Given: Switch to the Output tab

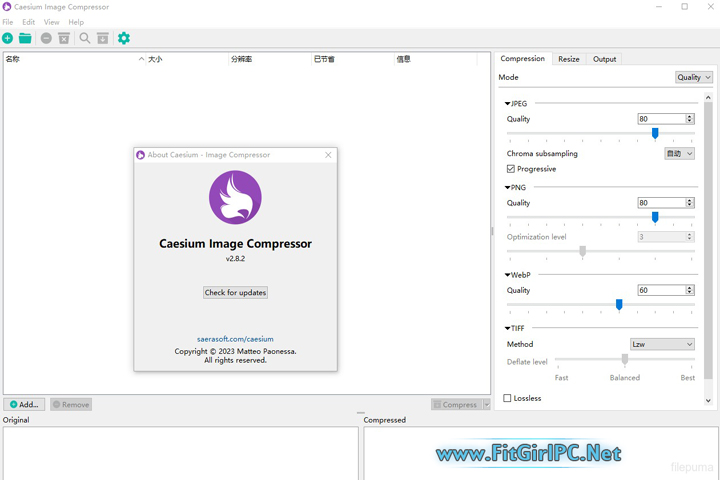Looking at the screenshot, I should pyautogui.click(x=604, y=59).
